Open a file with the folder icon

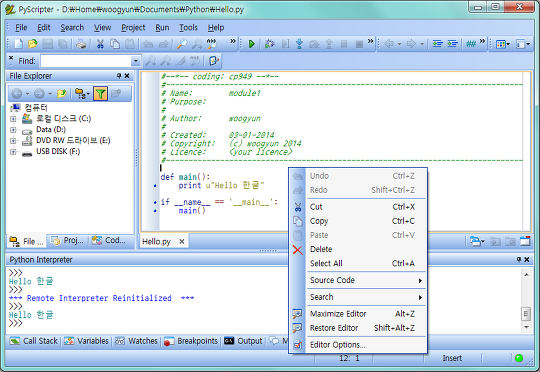coord(33,44)
